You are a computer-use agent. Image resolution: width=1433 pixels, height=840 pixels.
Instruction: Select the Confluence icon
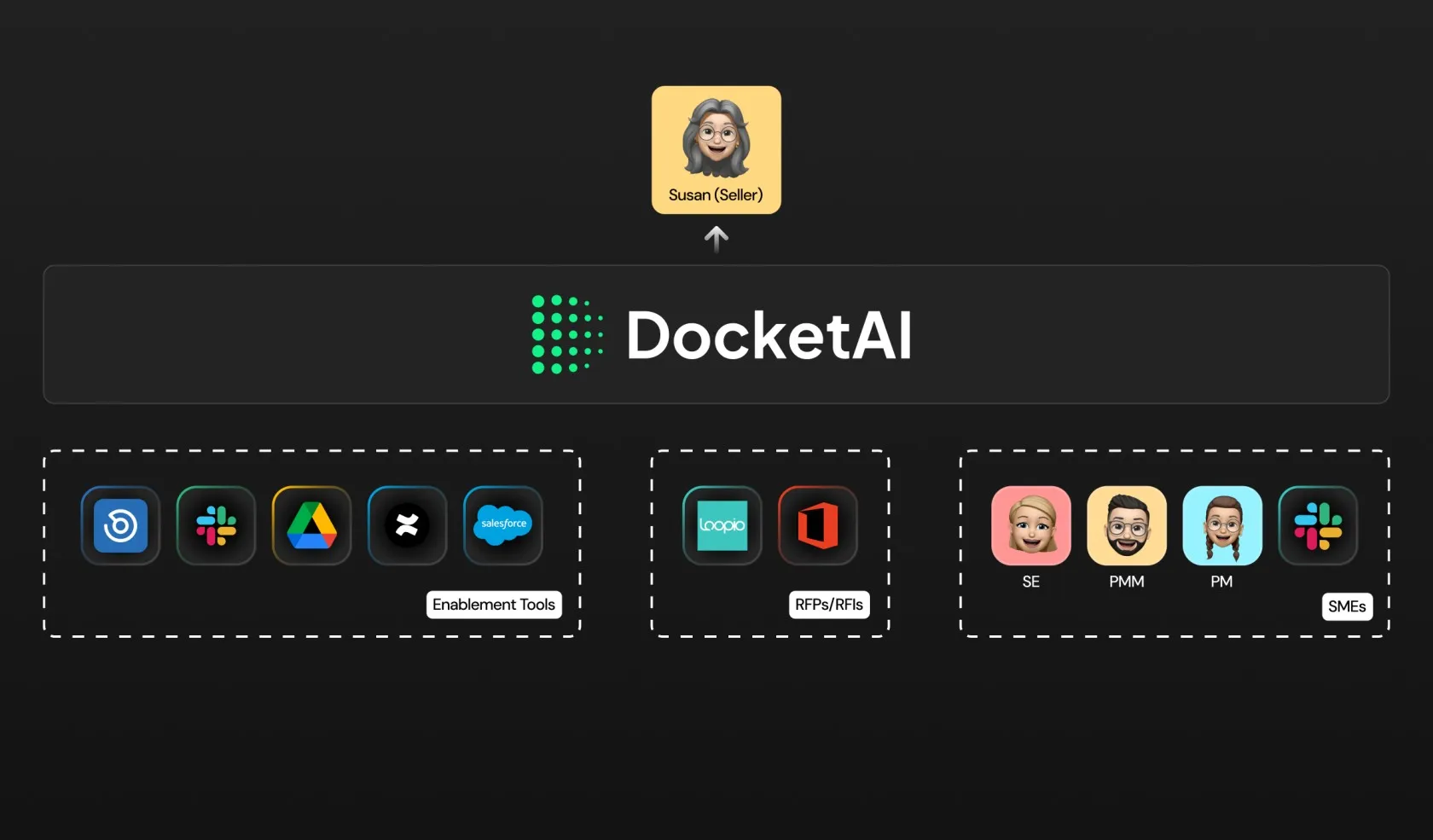click(x=407, y=525)
